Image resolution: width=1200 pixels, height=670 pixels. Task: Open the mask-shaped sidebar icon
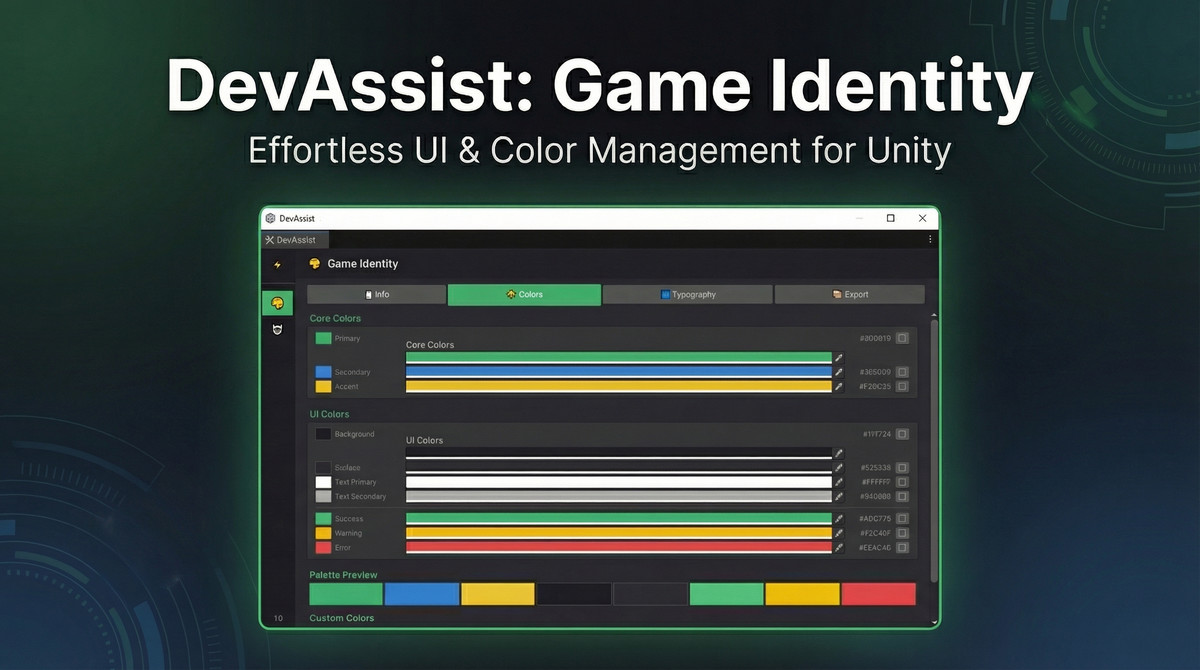[x=277, y=330]
